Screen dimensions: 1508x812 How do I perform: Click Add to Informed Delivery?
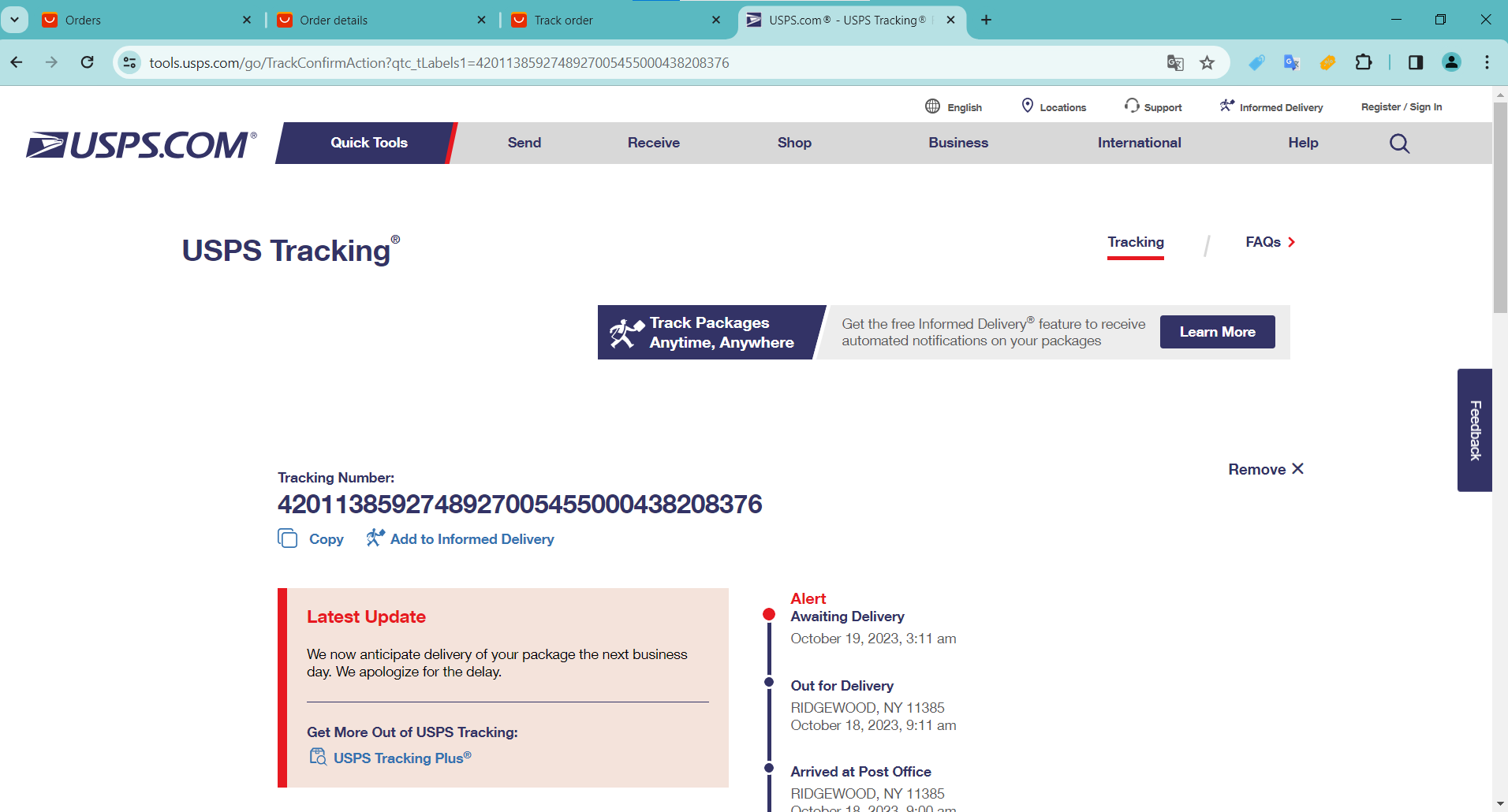[x=460, y=538]
